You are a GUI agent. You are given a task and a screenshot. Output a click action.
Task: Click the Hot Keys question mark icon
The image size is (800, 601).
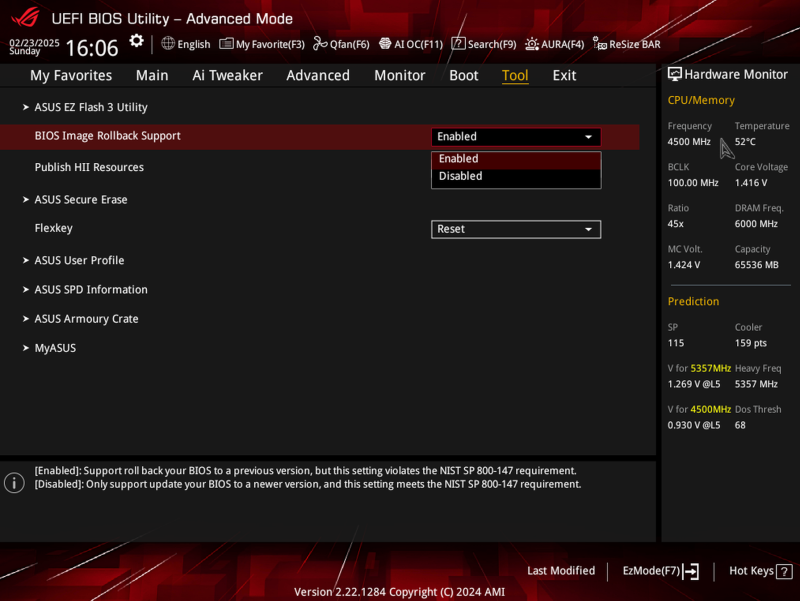(784, 571)
